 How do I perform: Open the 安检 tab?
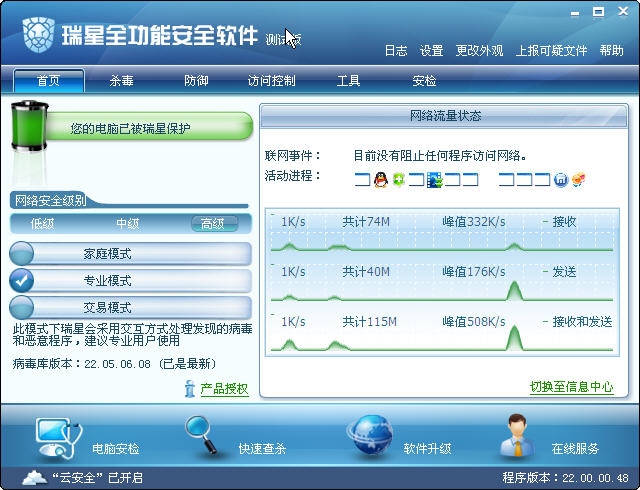pyautogui.click(x=424, y=80)
